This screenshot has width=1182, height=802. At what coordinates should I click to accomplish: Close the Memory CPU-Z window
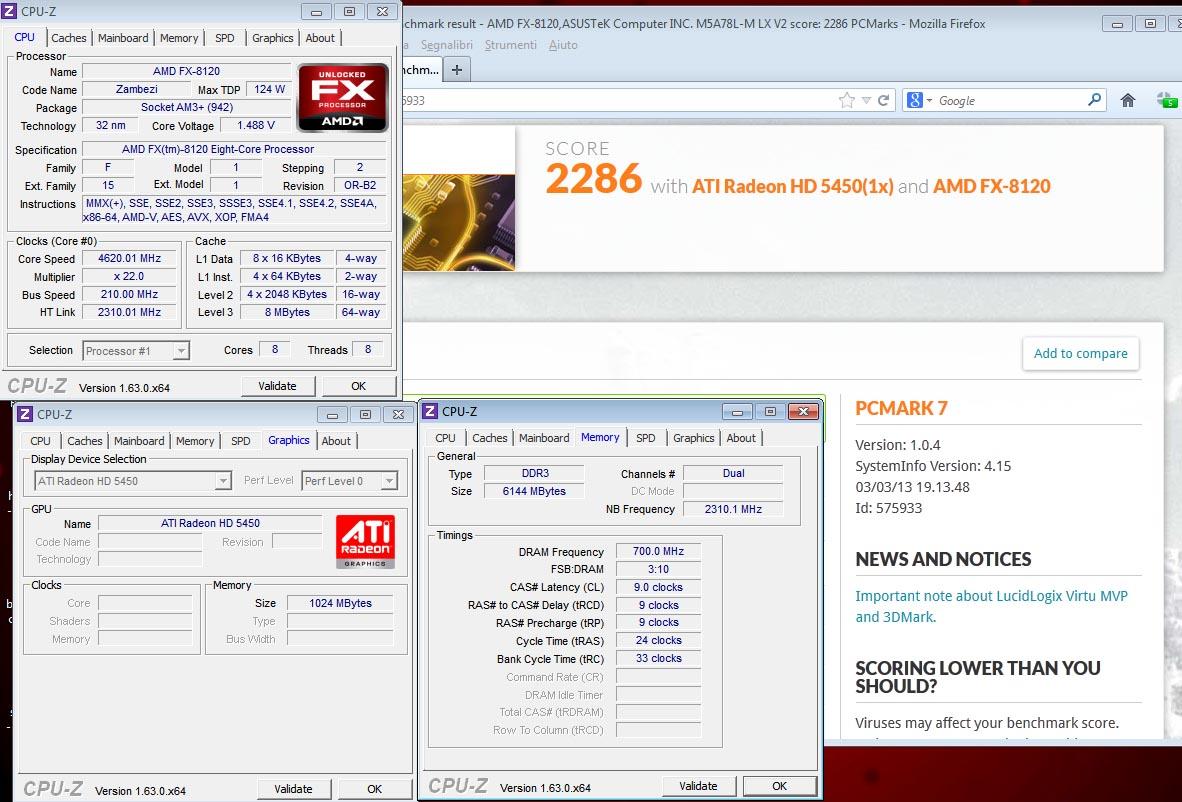point(803,412)
